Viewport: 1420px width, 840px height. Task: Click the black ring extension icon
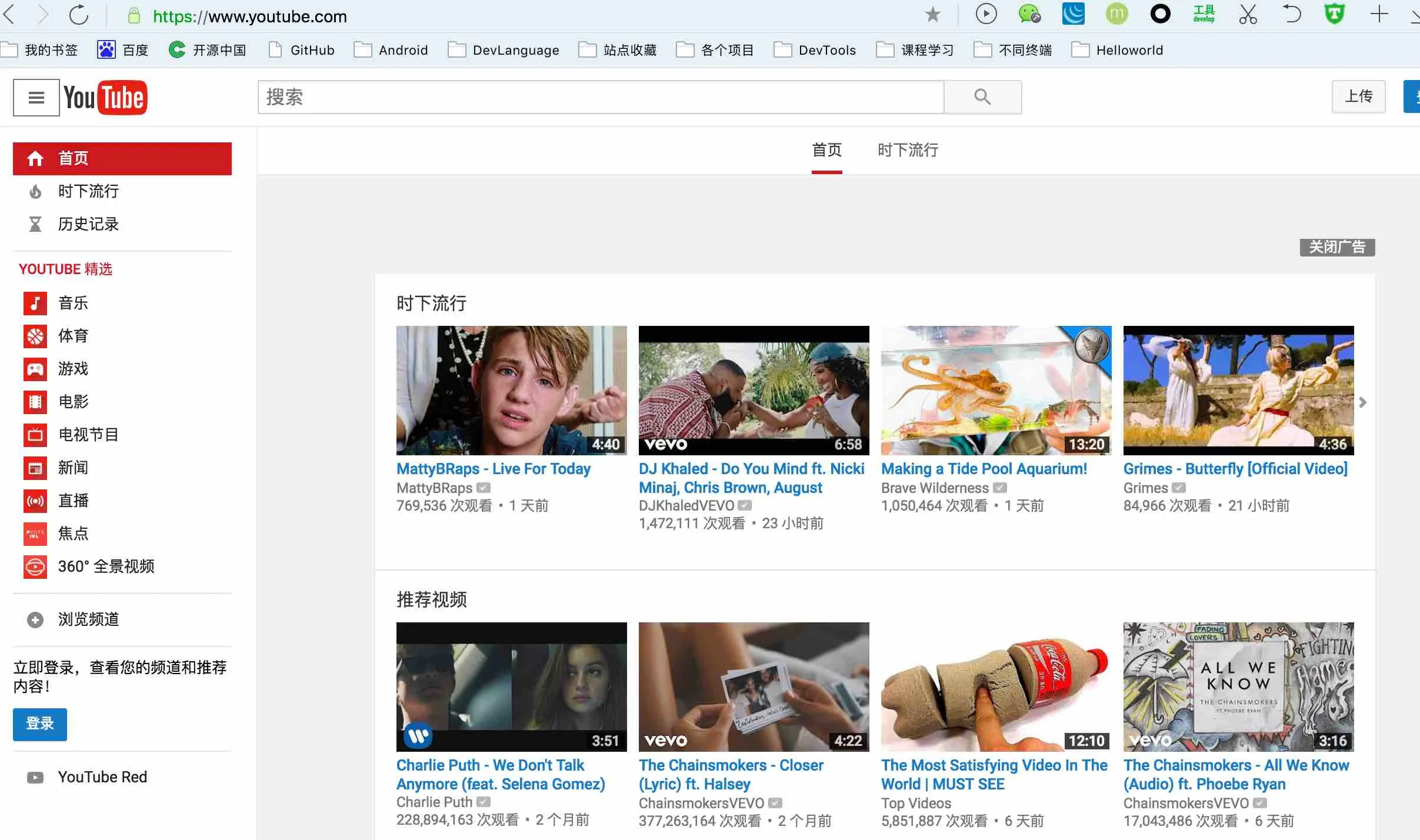pyautogui.click(x=1160, y=14)
